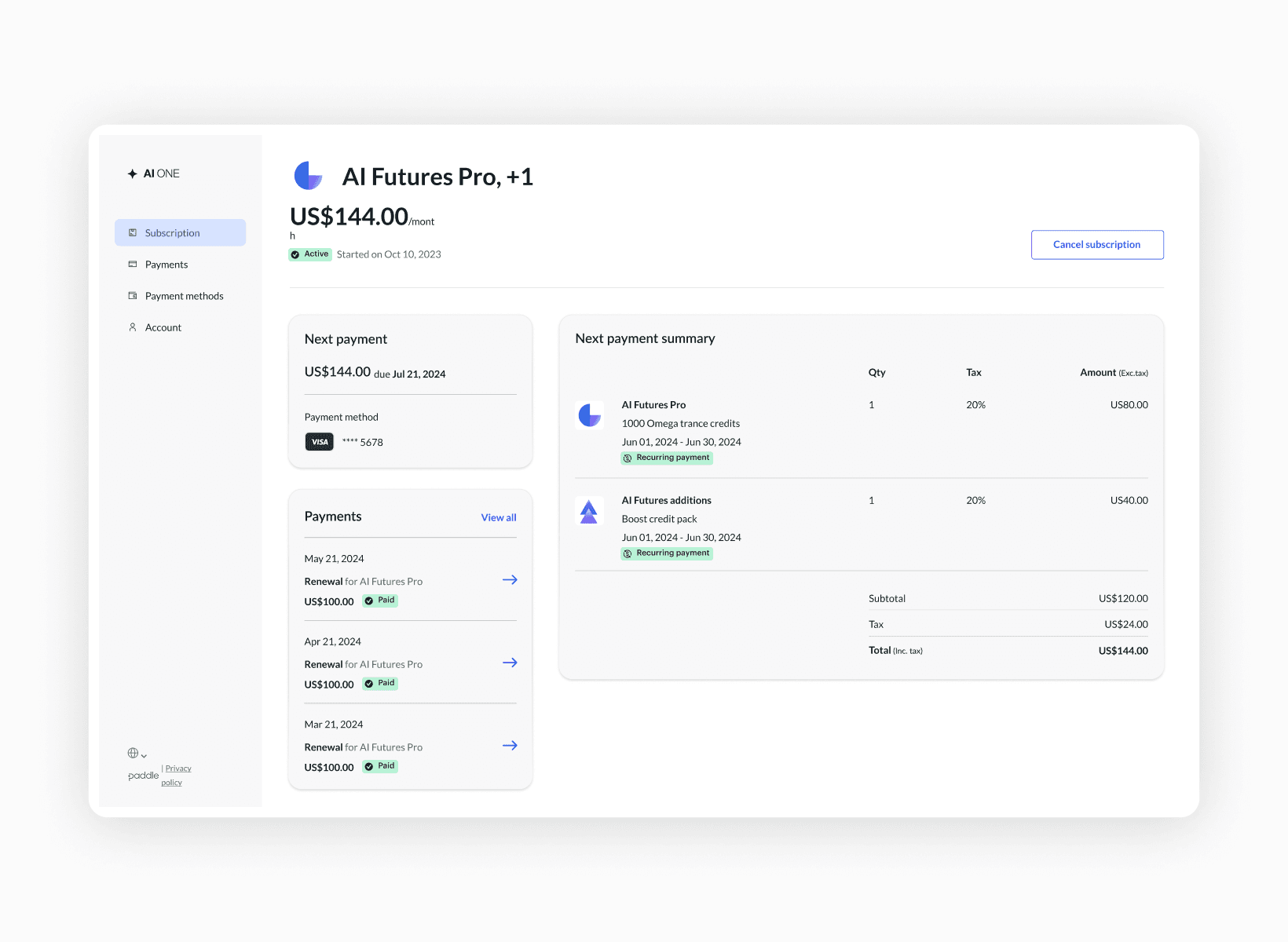Click the Payment methods wallet icon
Image resolution: width=1288 pixels, height=942 pixels.
[x=133, y=295]
